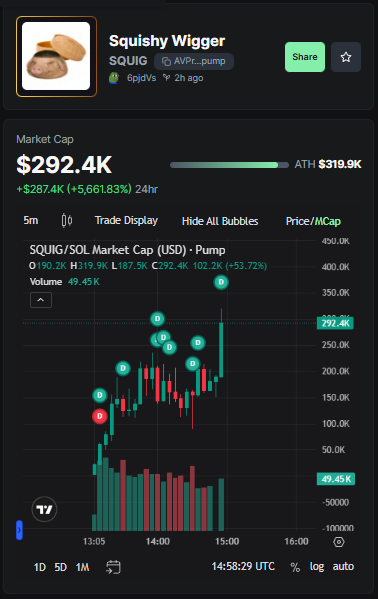378x599 pixels.
Task: Open the 5m interval selector
Action: tap(31, 220)
